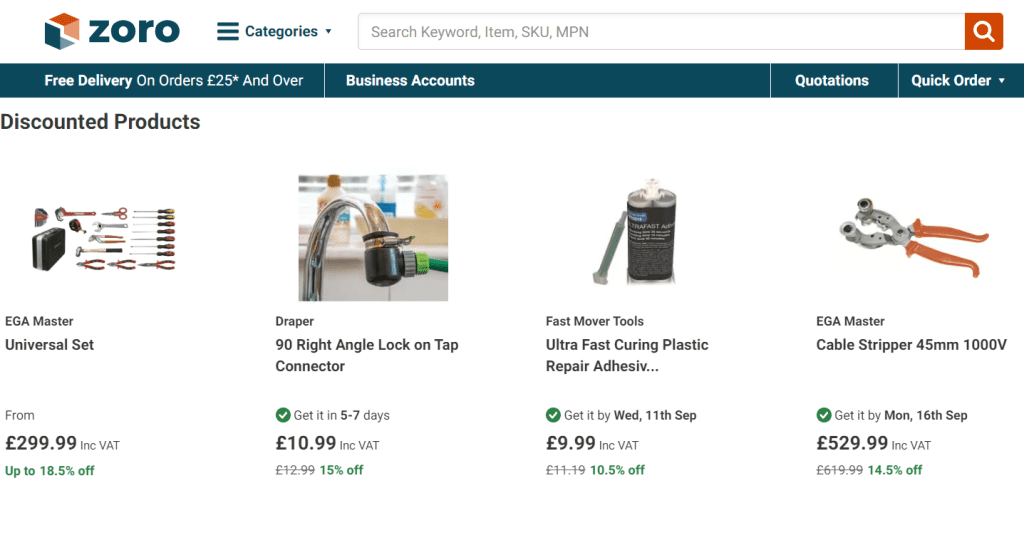This screenshot has width=1024, height=550.
Task: Click the orange search magnifier button
Action: click(x=983, y=32)
